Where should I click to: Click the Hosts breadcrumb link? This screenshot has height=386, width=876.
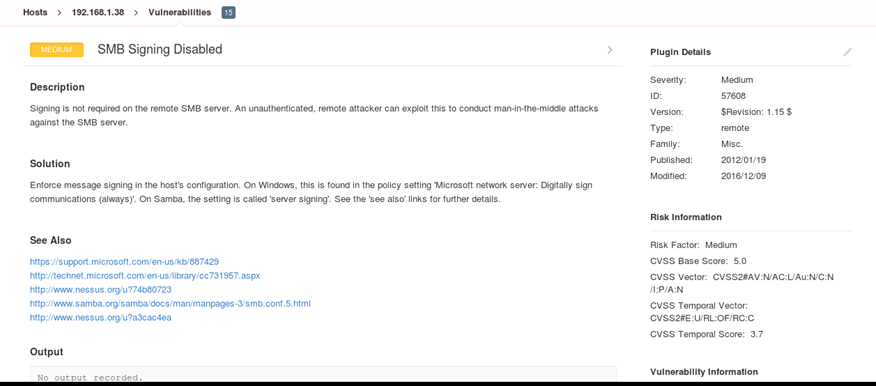(35, 12)
